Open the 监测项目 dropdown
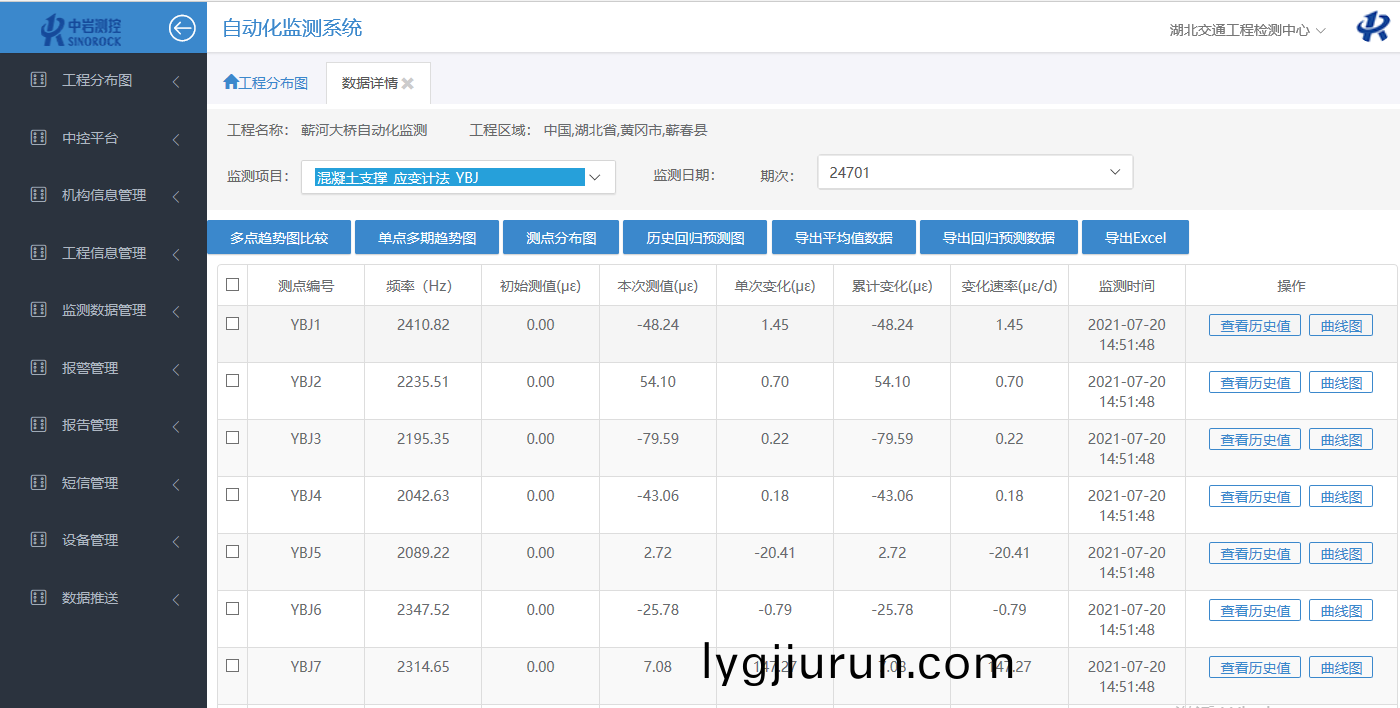1400x708 pixels. pyautogui.click(x=458, y=177)
